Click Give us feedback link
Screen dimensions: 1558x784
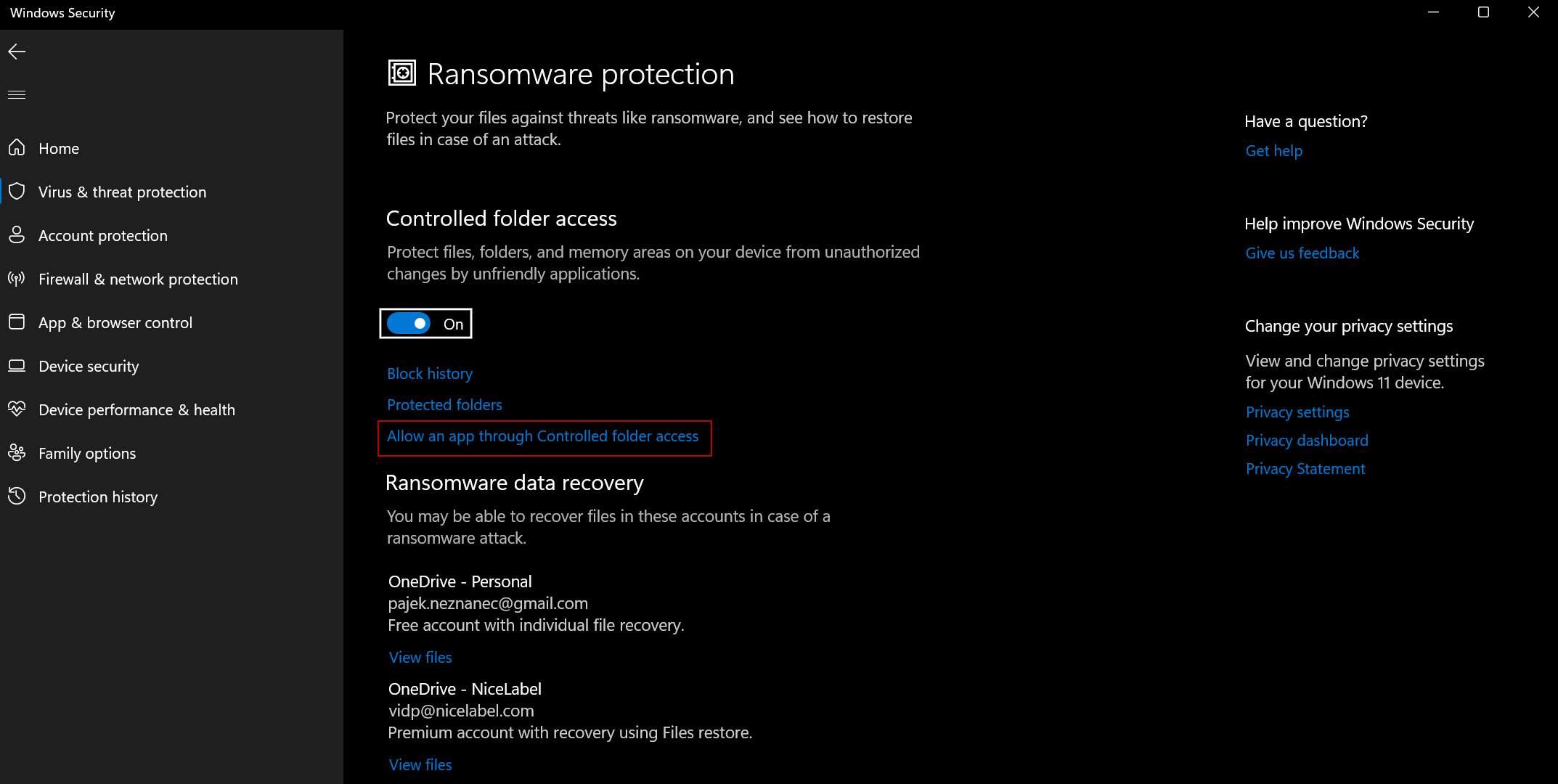pyautogui.click(x=1302, y=253)
